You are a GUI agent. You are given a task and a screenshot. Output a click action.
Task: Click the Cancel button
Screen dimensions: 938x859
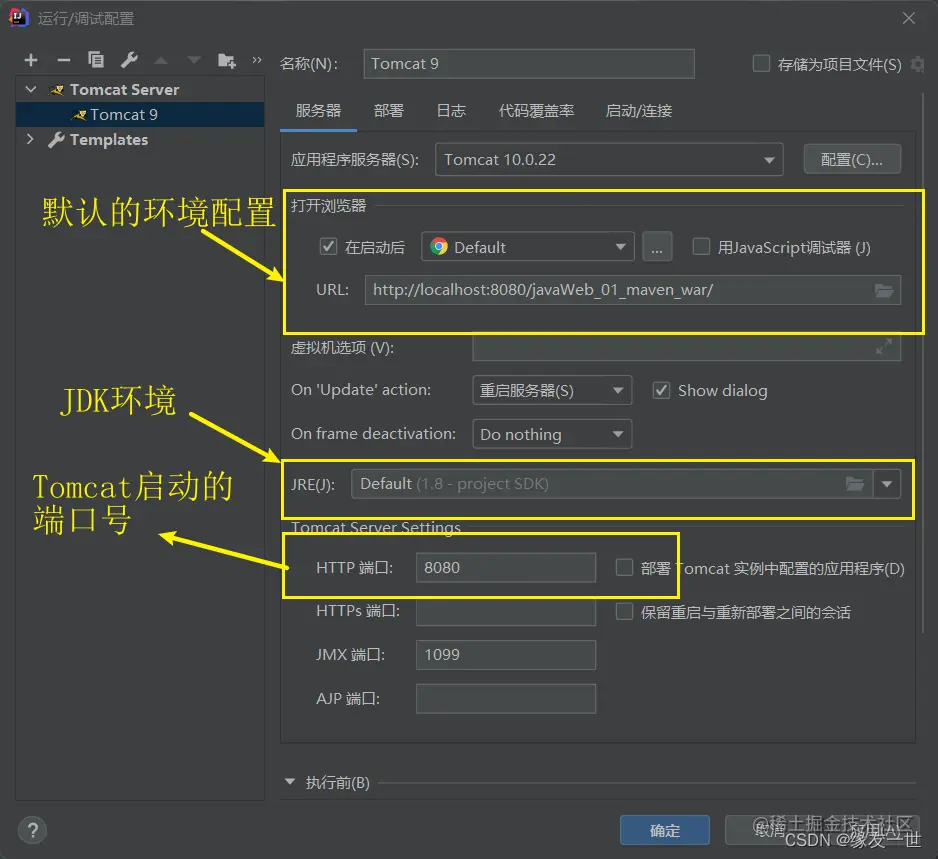click(x=769, y=830)
